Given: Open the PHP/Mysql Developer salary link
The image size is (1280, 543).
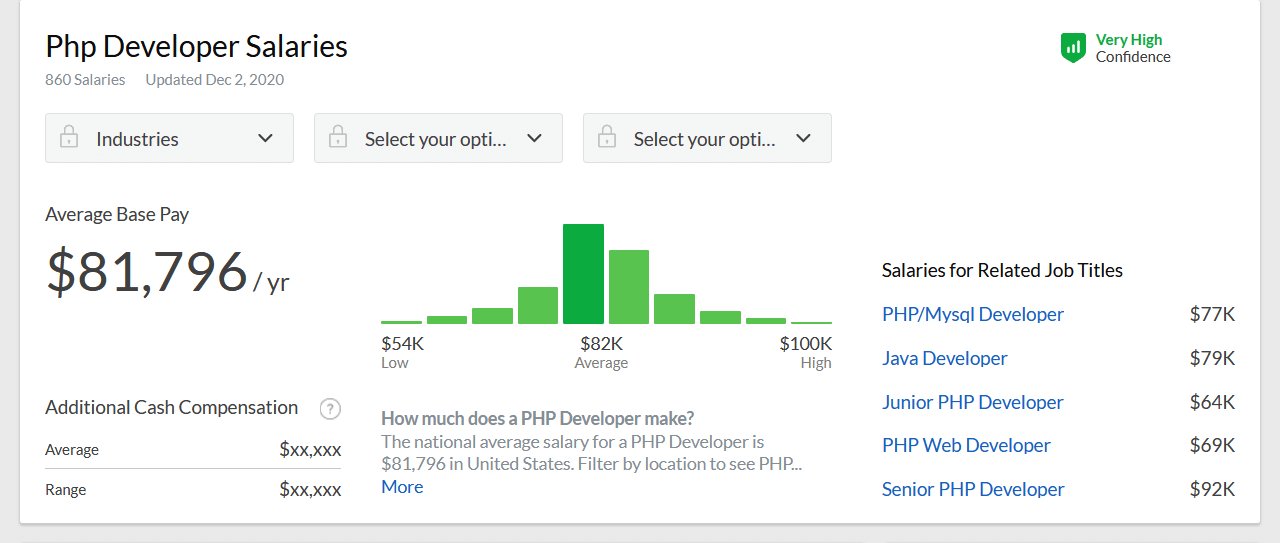Looking at the screenshot, I should click(x=972, y=314).
